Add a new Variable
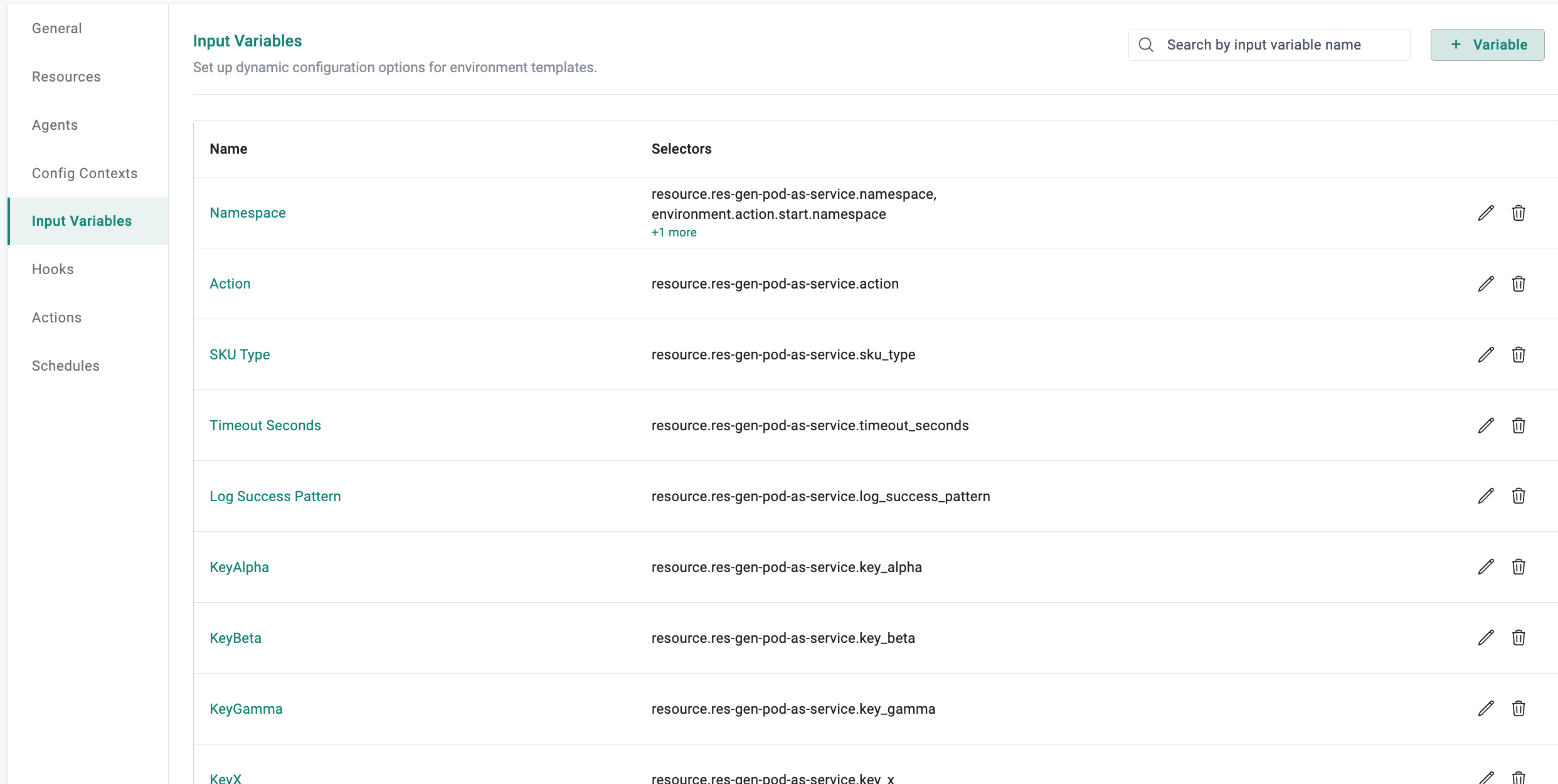 coord(1487,45)
